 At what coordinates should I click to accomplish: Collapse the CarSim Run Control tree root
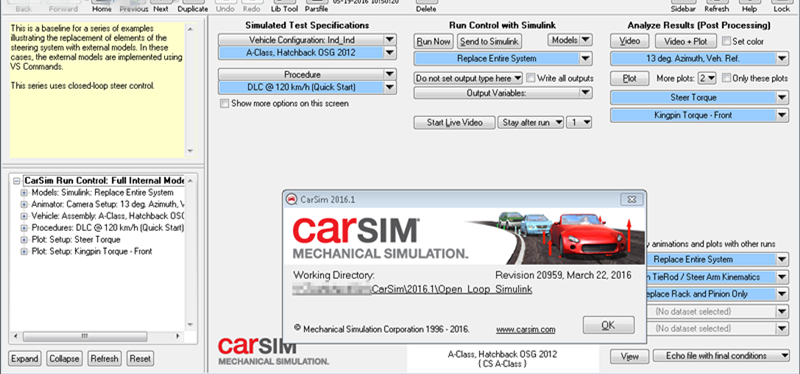[16, 181]
